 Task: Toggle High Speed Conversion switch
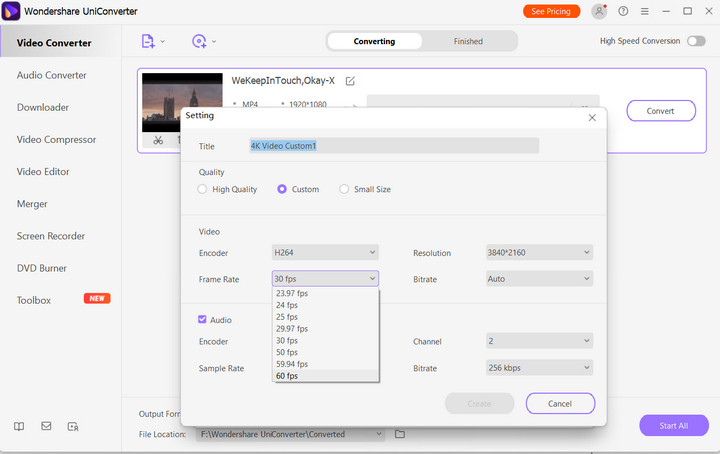[x=696, y=41]
